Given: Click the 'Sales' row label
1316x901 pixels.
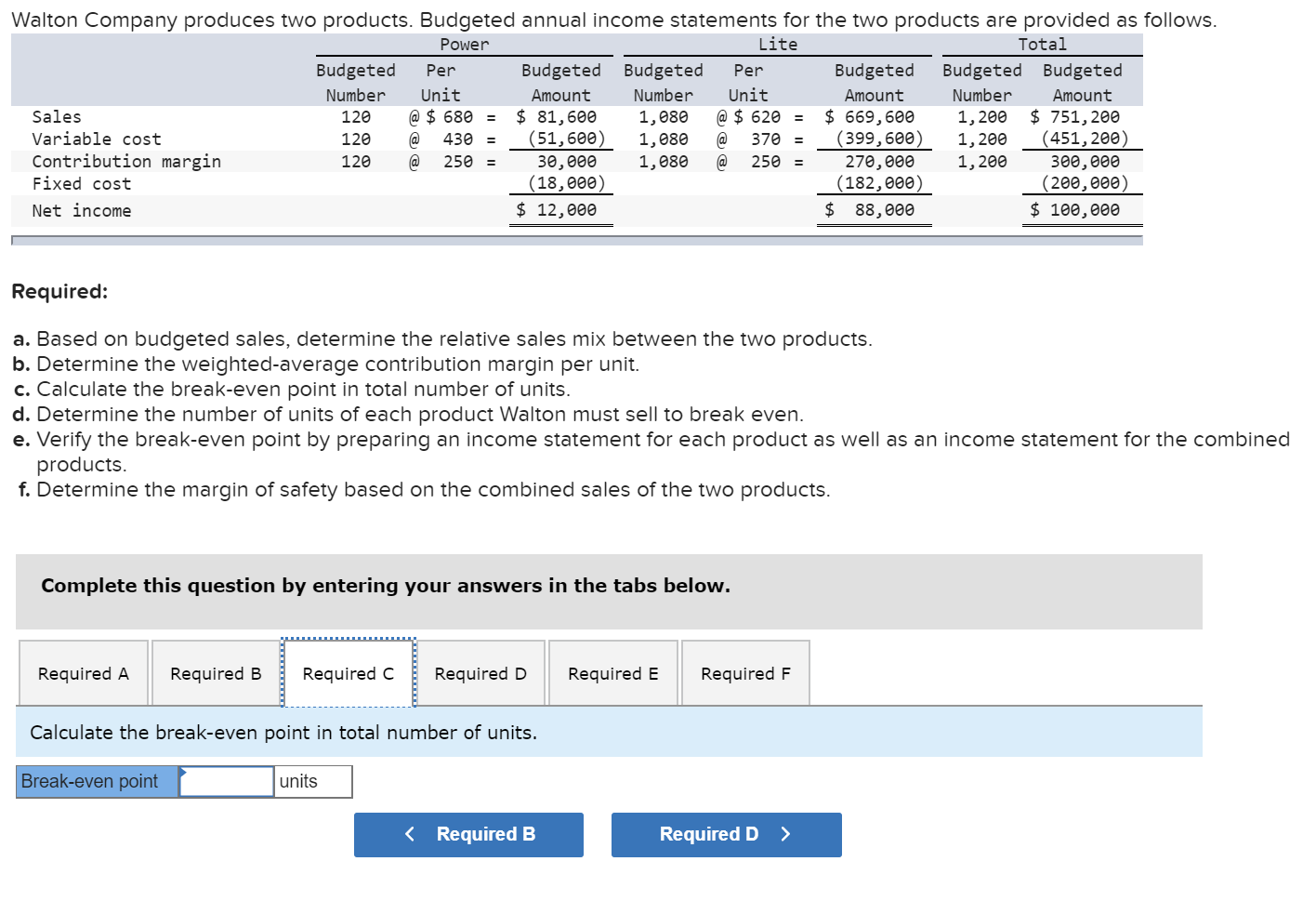Looking at the screenshot, I should pyautogui.click(x=57, y=117).
